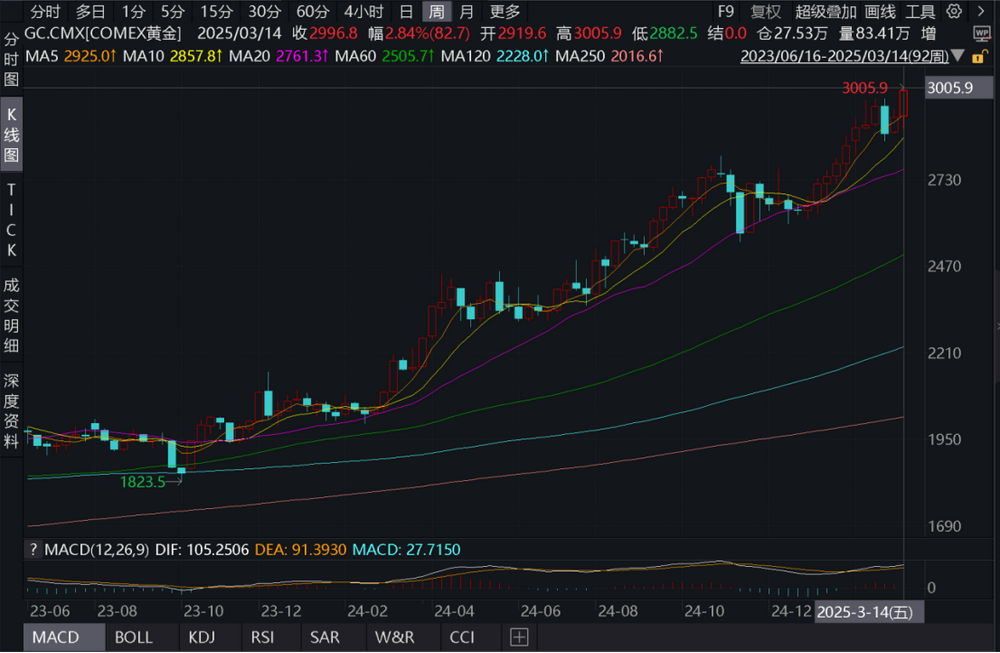The height and width of the screenshot is (653, 1000).
Task: Click the 复权 button
Action: [767, 12]
